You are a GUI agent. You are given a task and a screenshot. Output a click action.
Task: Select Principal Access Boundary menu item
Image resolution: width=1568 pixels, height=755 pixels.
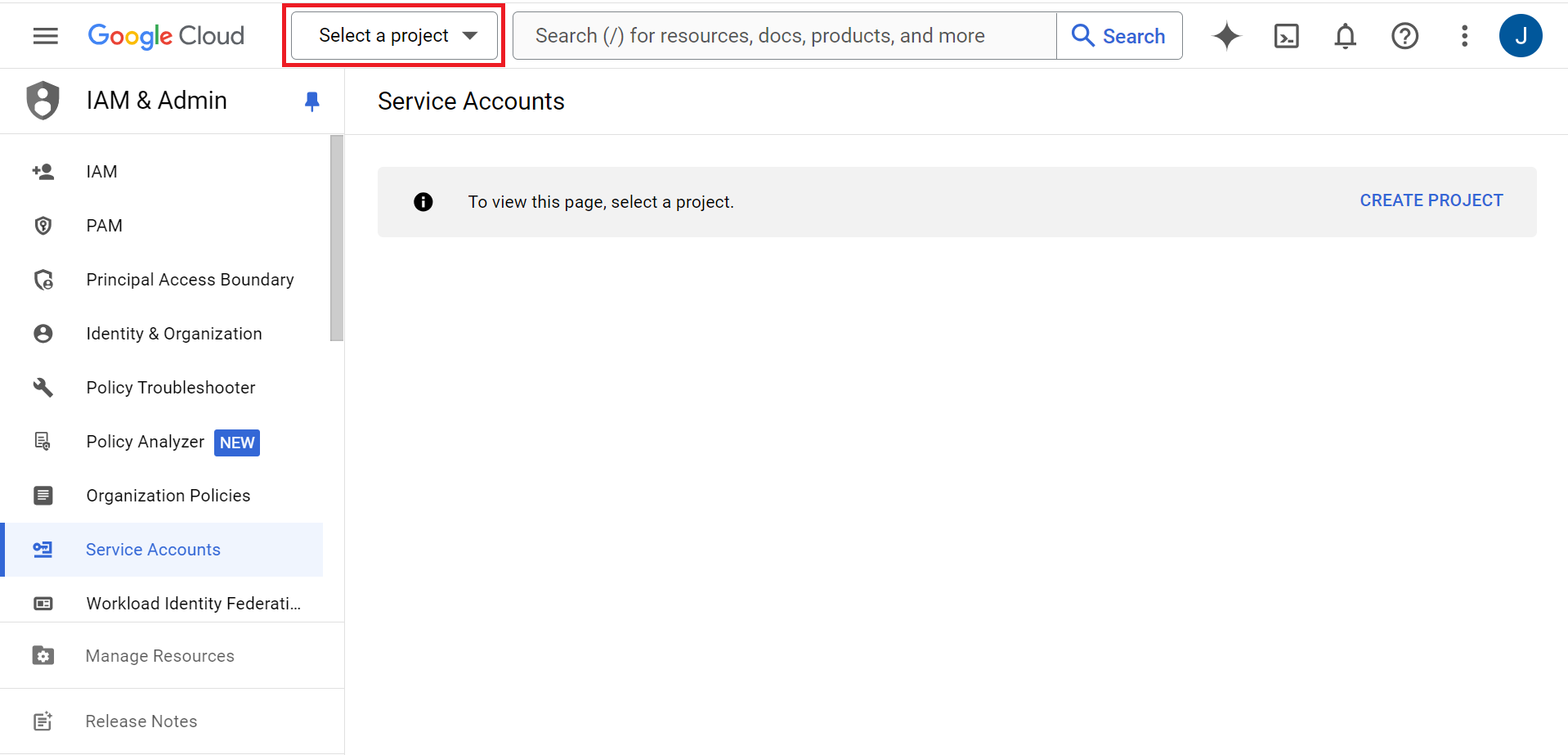(190, 280)
